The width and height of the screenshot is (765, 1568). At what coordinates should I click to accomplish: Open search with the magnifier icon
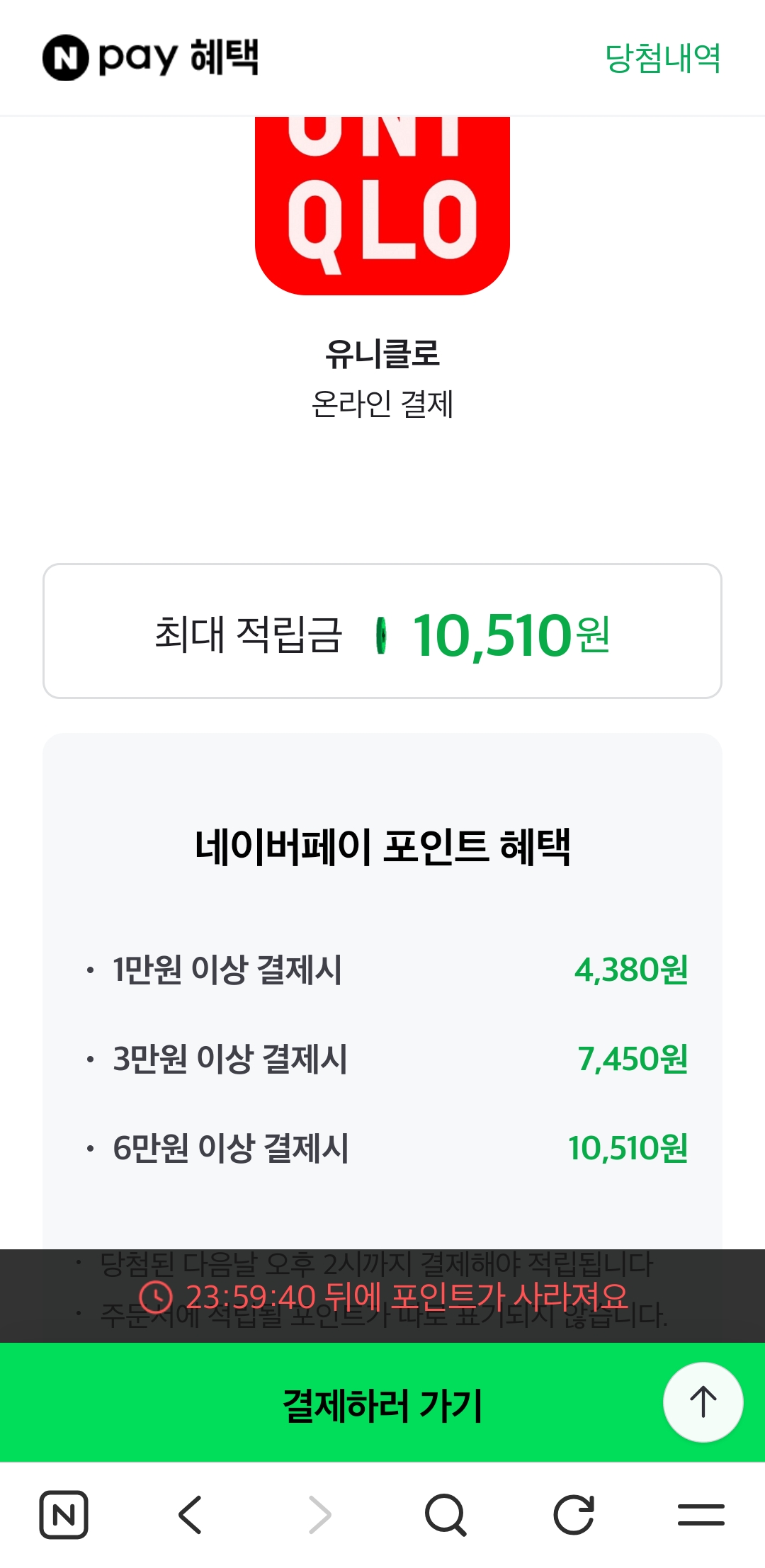pyautogui.click(x=446, y=1515)
